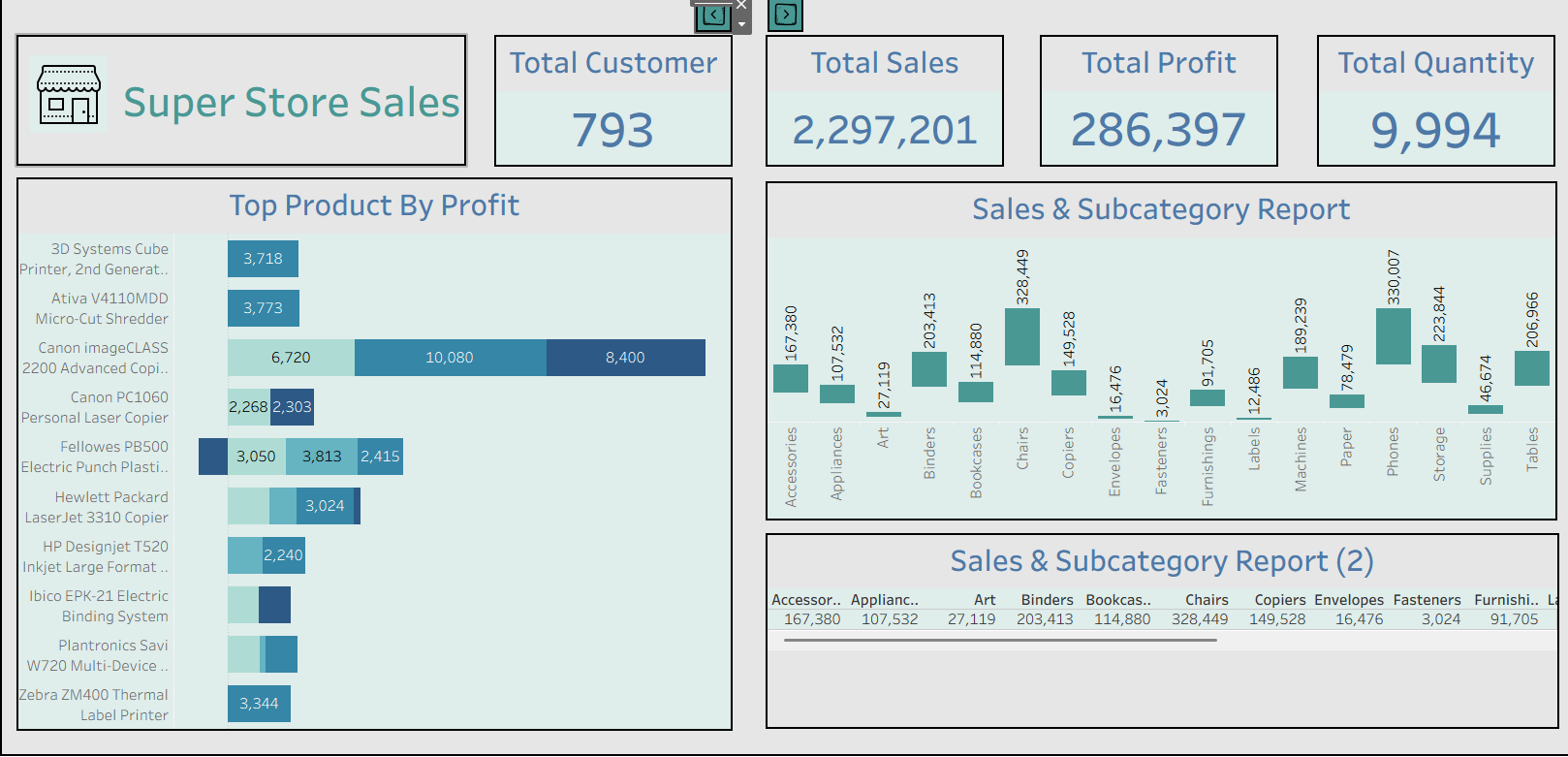Select the 3,718 bar for 3D Systems Cube Printer

(263, 259)
